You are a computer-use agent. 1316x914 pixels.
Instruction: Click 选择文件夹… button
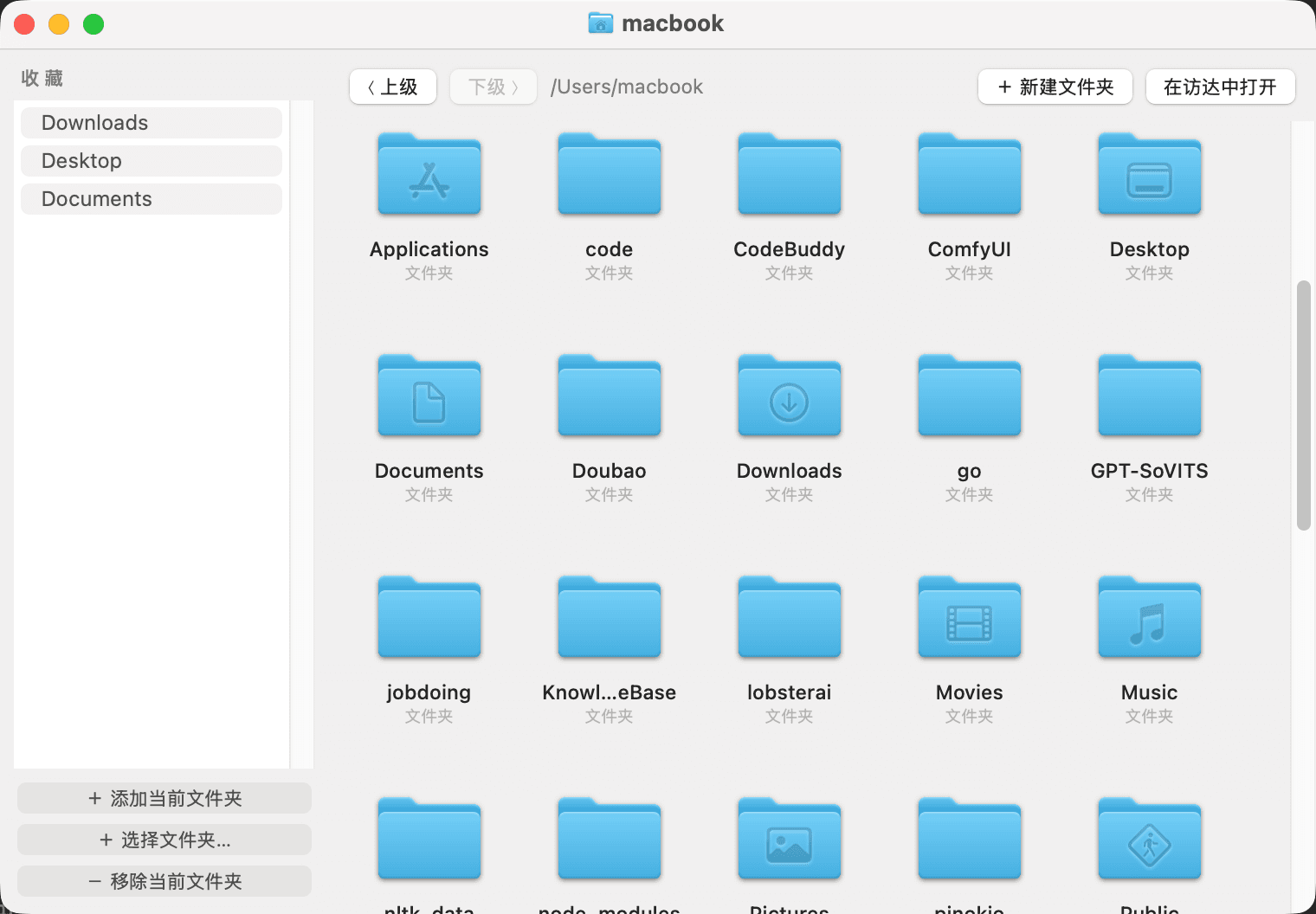[164, 840]
